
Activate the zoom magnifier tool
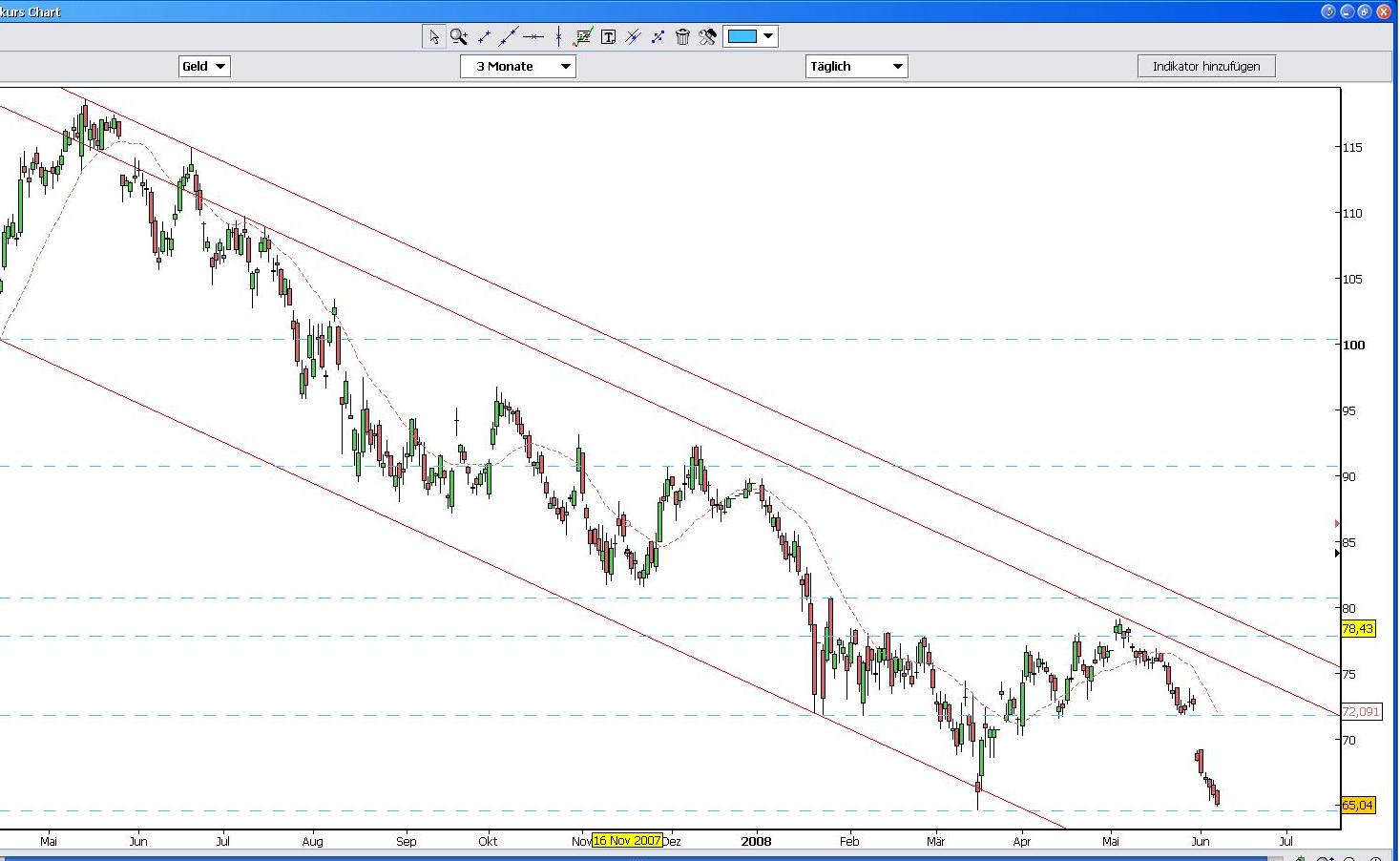pyautogui.click(x=459, y=37)
